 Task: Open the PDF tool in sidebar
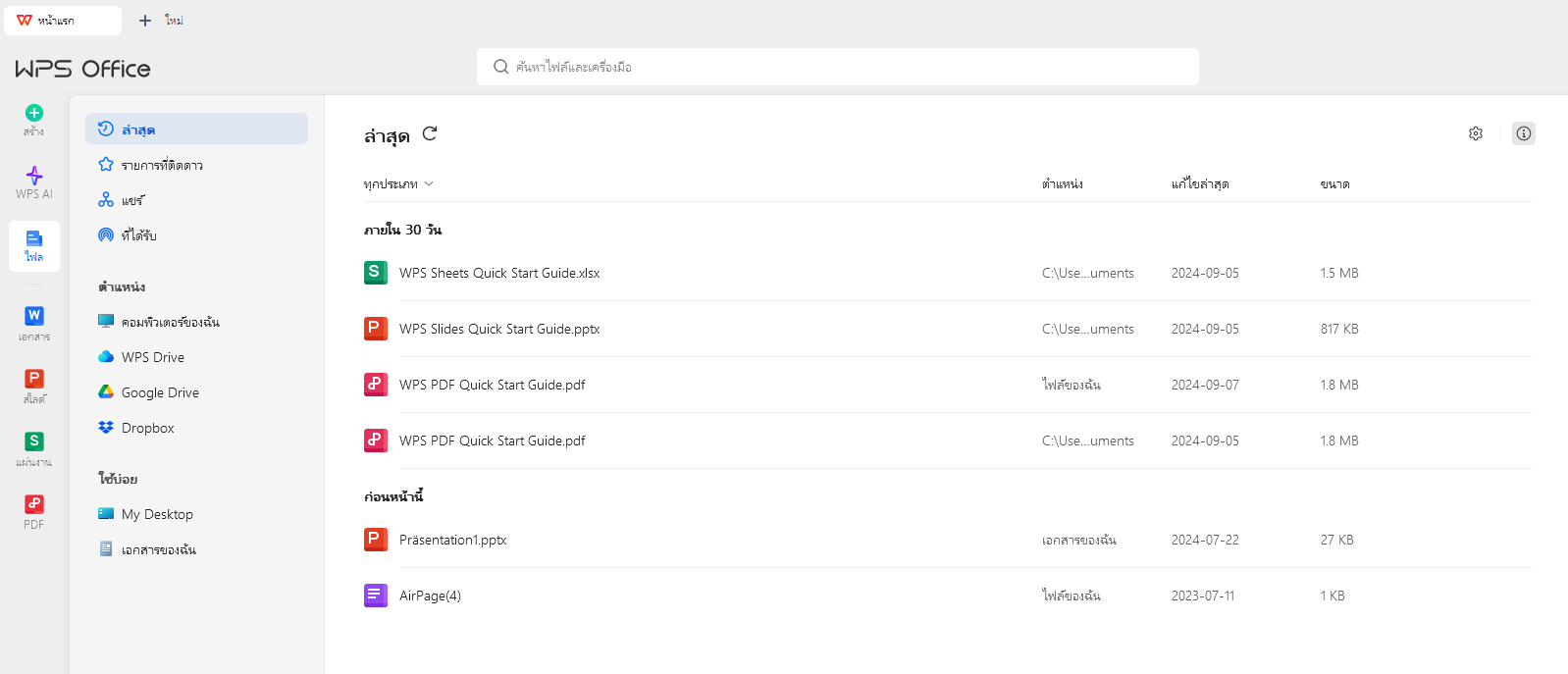tap(34, 512)
